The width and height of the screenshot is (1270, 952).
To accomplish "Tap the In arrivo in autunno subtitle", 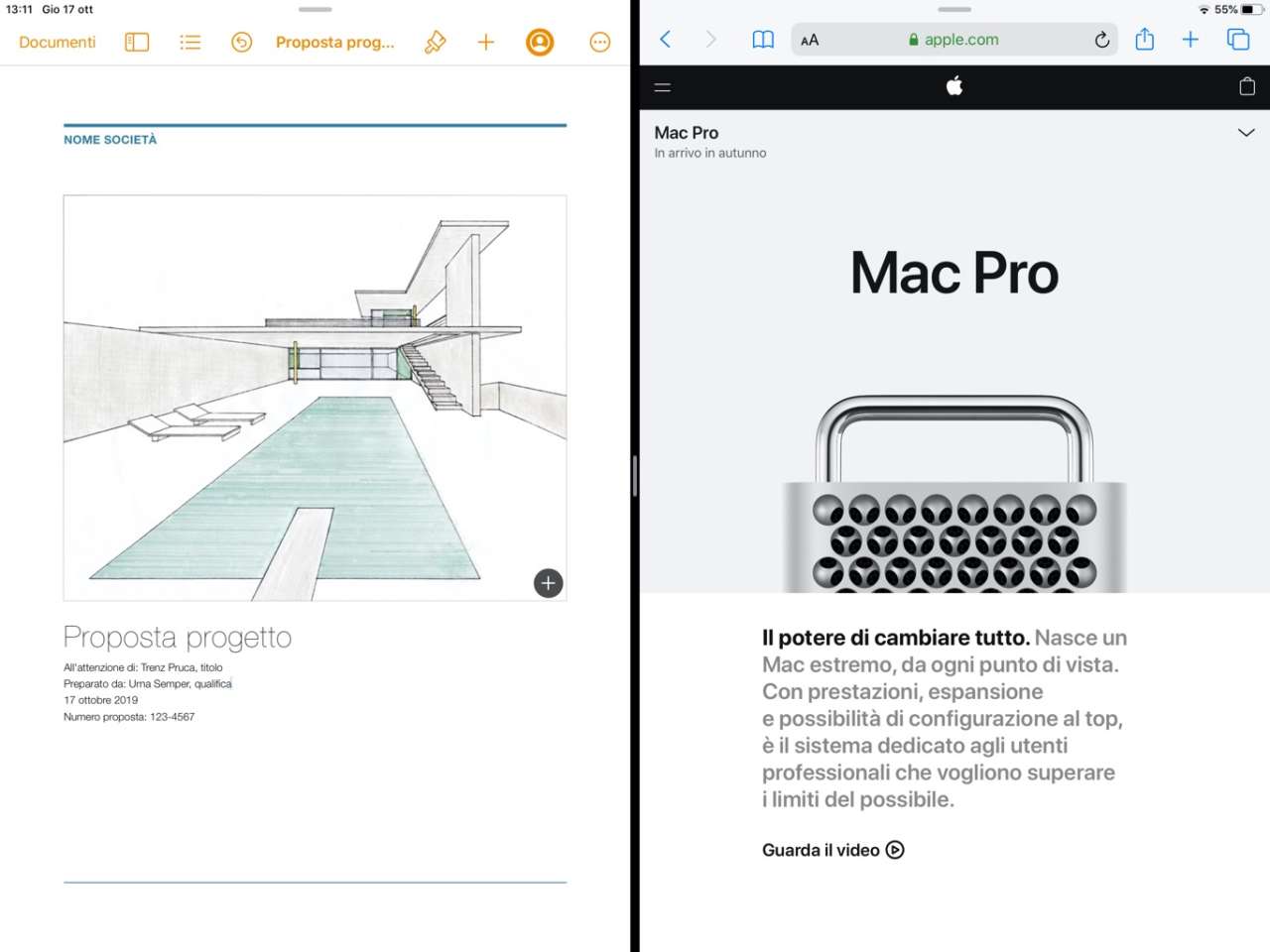I will 710,153.
